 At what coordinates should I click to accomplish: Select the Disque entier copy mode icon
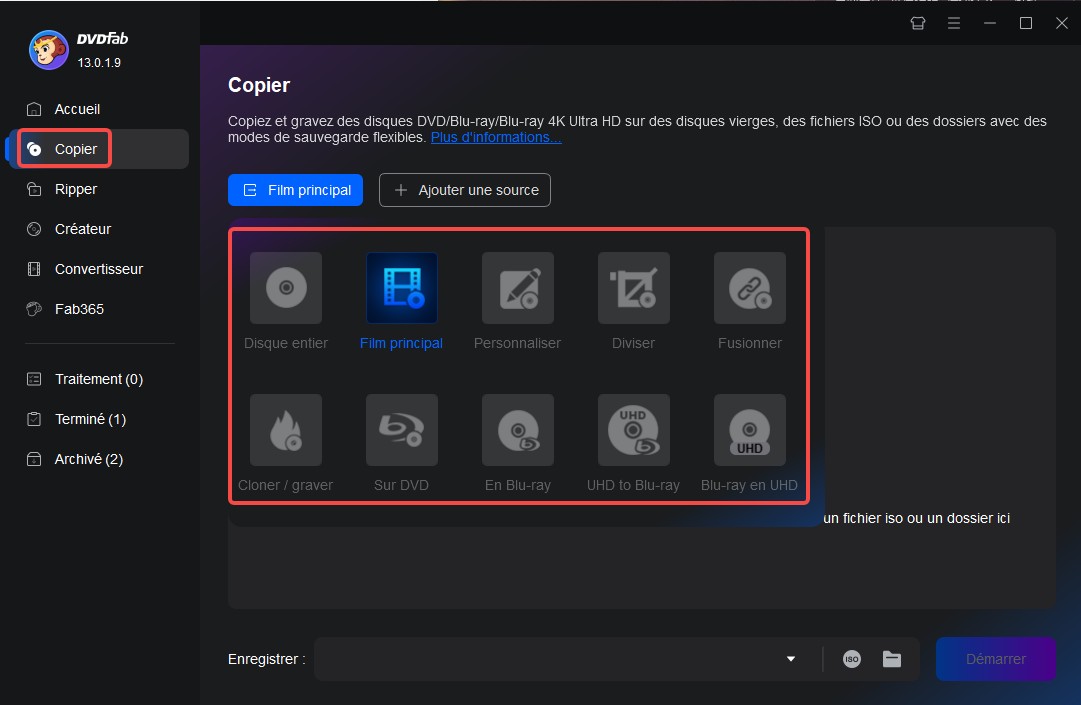point(285,287)
